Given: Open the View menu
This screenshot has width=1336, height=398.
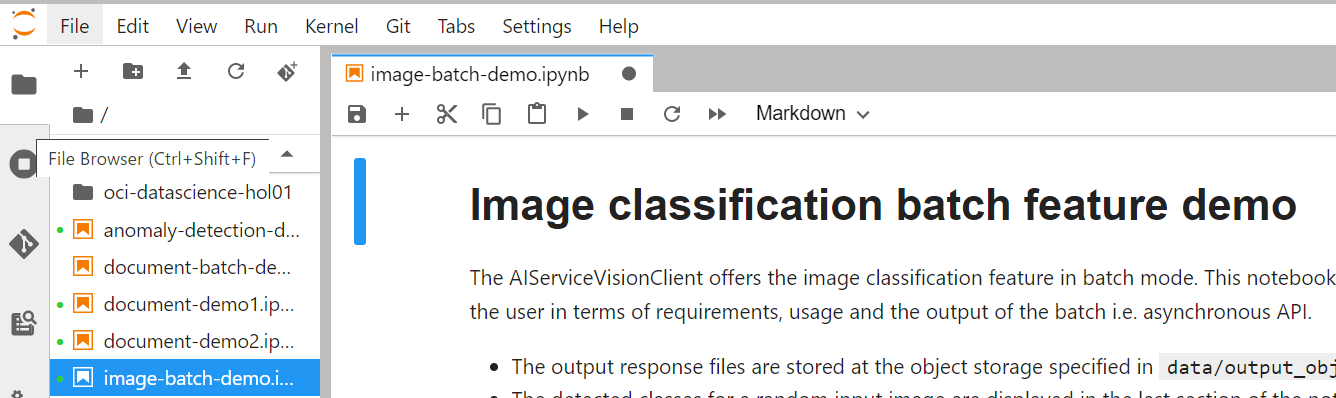Looking at the screenshot, I should [196, 26].
